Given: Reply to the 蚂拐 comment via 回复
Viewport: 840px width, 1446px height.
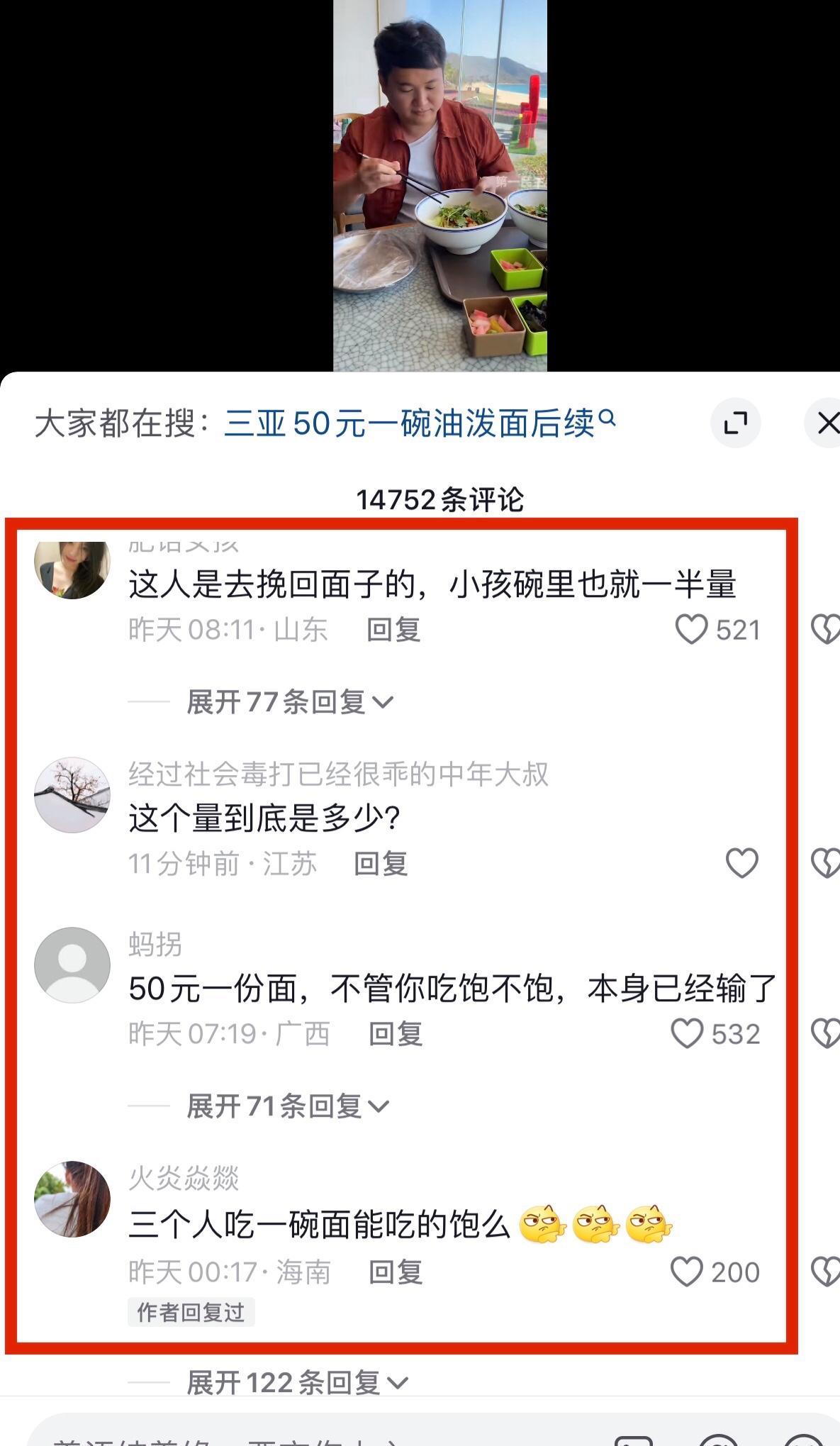Looking at the screenshot, I should tap(396, 1033).
